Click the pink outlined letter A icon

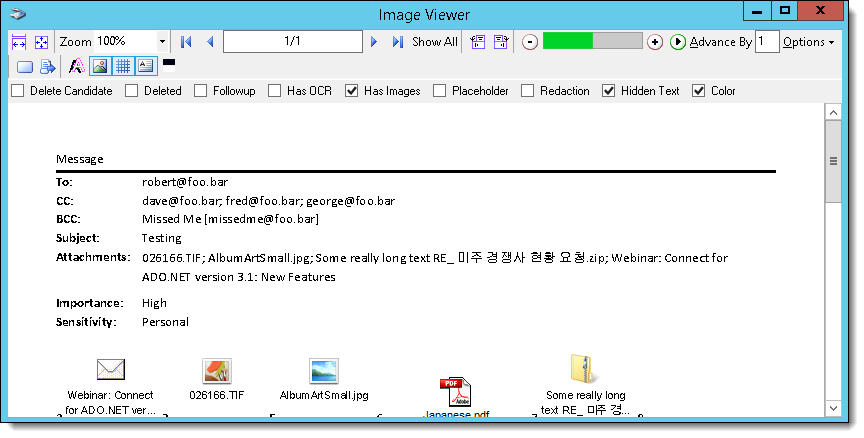(x=77, y=66)
